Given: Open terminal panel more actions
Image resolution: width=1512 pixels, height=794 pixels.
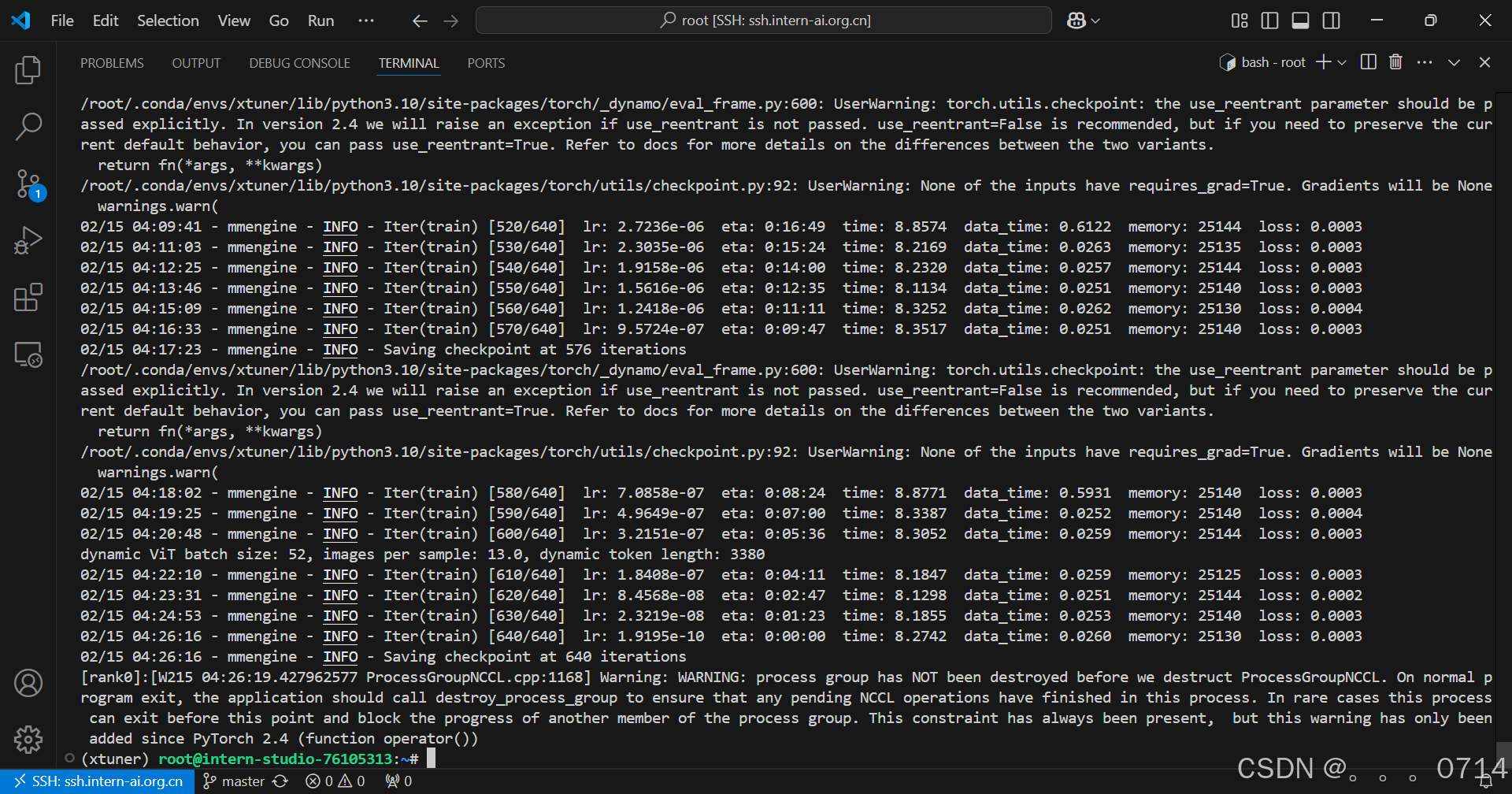Looking at the screenshot, I should coord(1425,62).
